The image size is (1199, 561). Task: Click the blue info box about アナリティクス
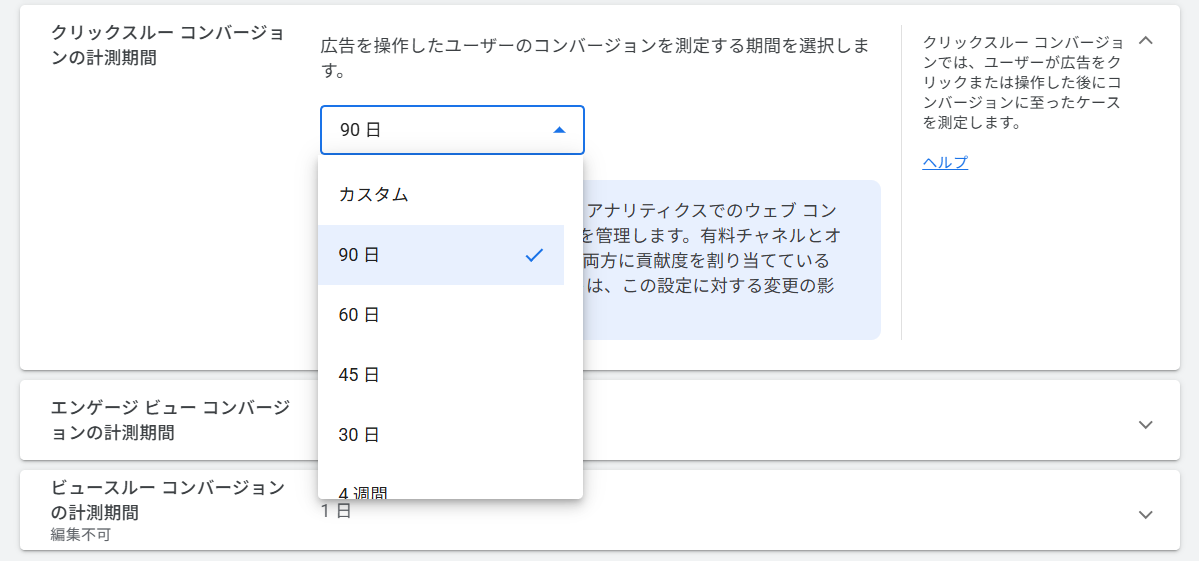pyautogui.click(x=730, y=260)
